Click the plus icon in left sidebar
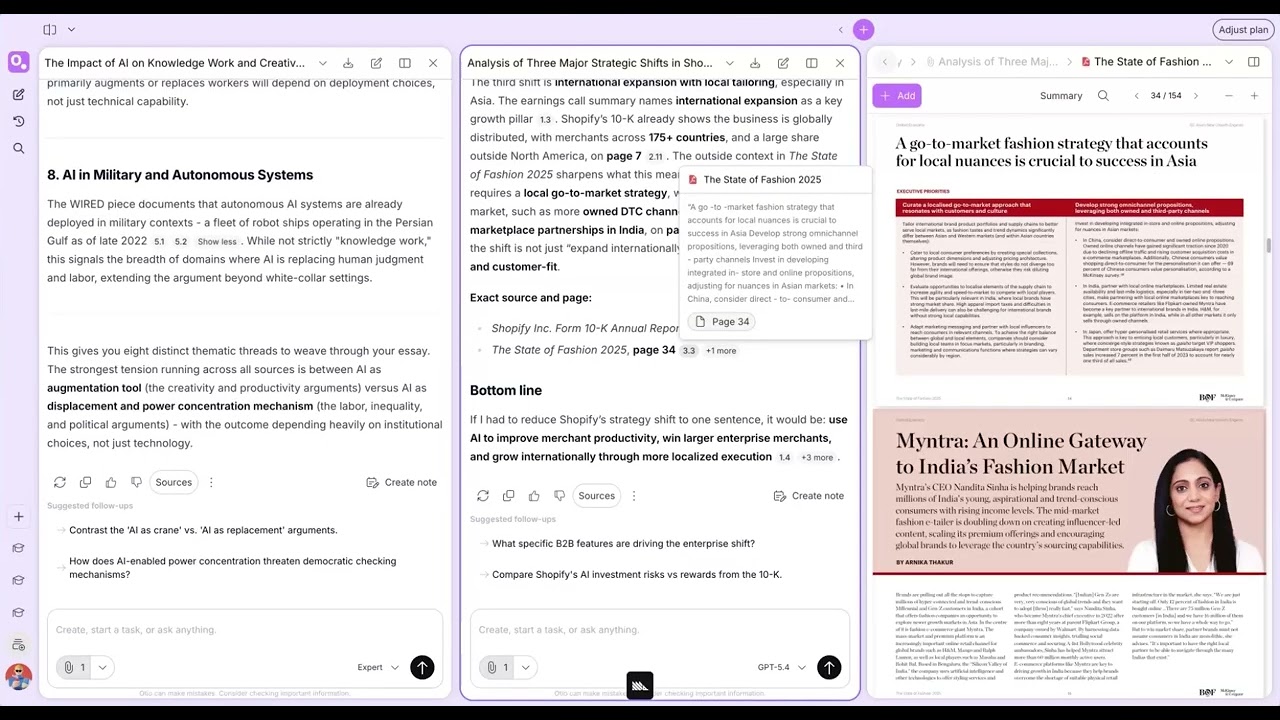Viewport: 1280px width, 720px height. [x=18, y=516]
